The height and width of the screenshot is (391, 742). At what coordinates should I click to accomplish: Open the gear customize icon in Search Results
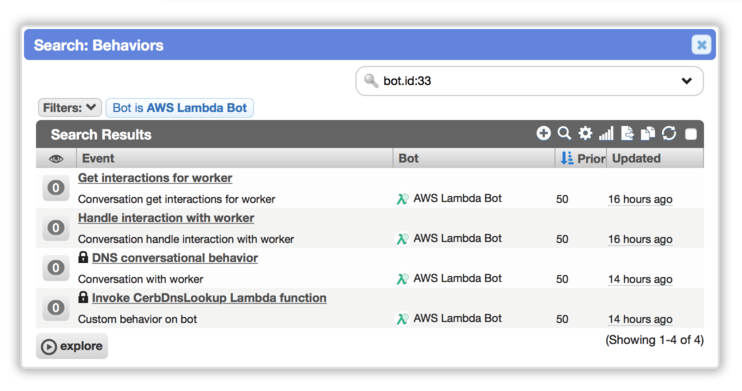coord(585,133)
